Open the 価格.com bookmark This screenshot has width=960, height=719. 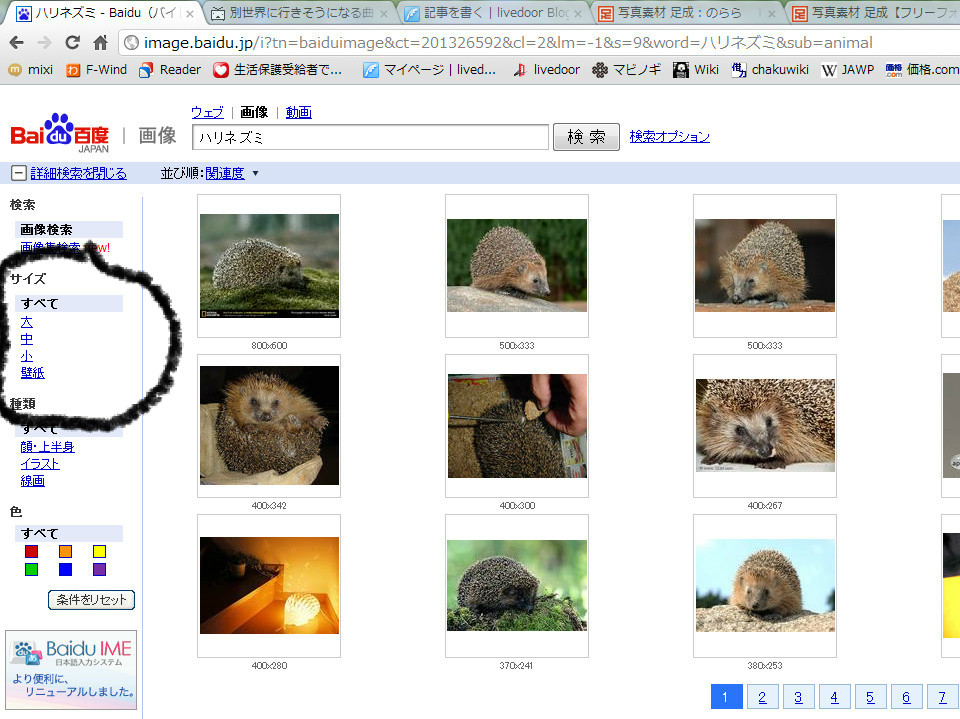[922, 70]
